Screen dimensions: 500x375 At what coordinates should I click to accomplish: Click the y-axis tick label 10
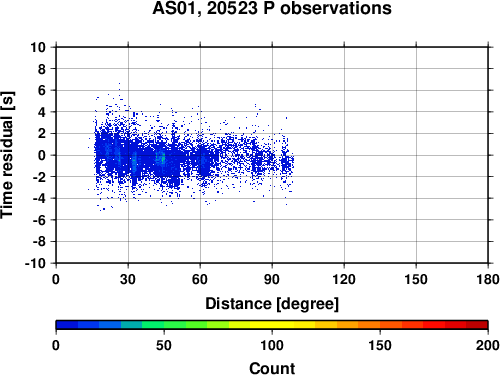click(38, 47)
